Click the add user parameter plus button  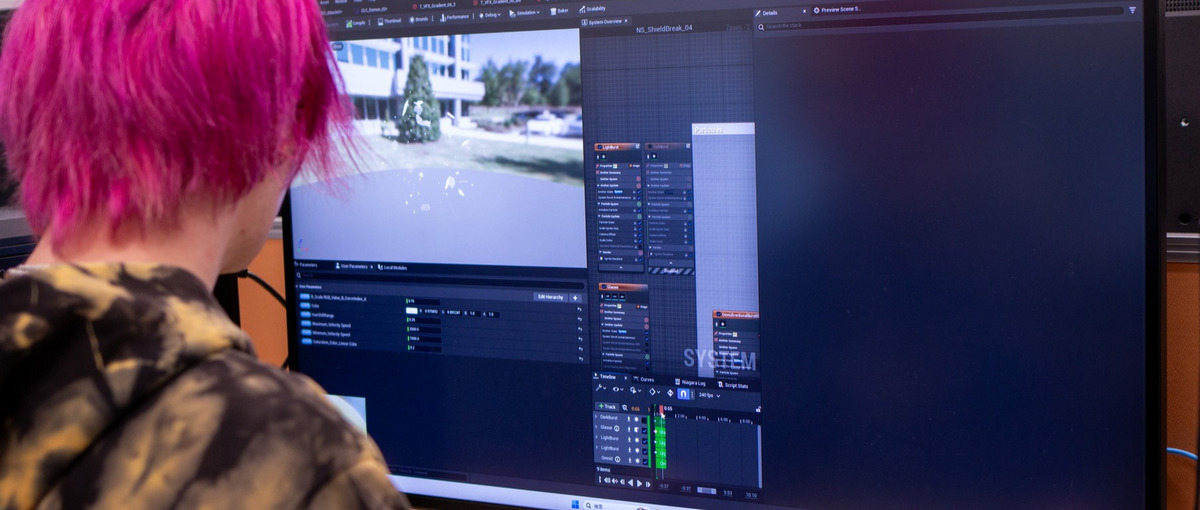[575, 297]
